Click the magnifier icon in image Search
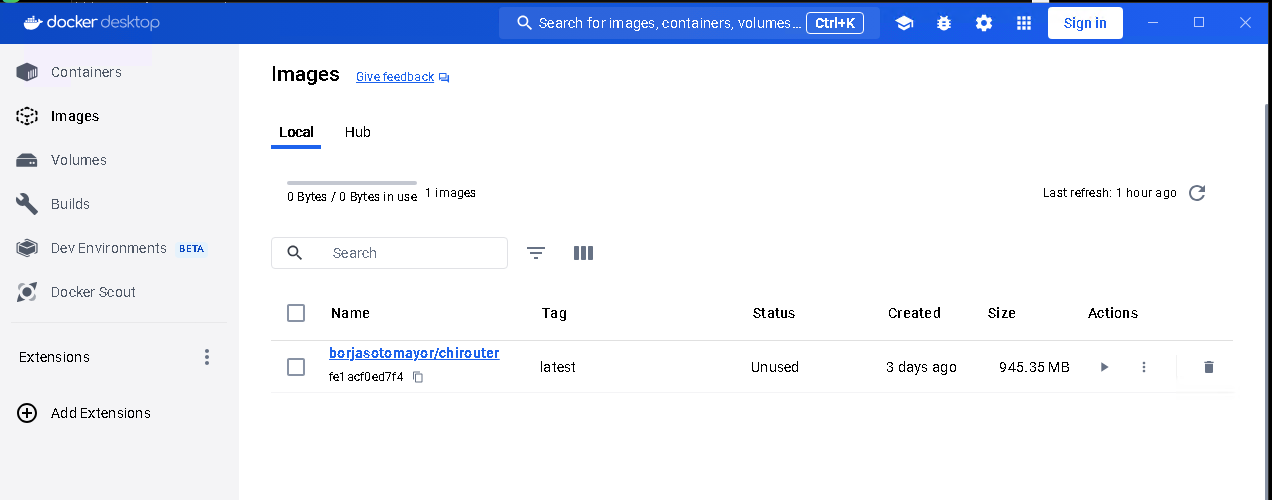This screenshot has height=500, width=1272. pyautogui.click(x=295, y=253)
